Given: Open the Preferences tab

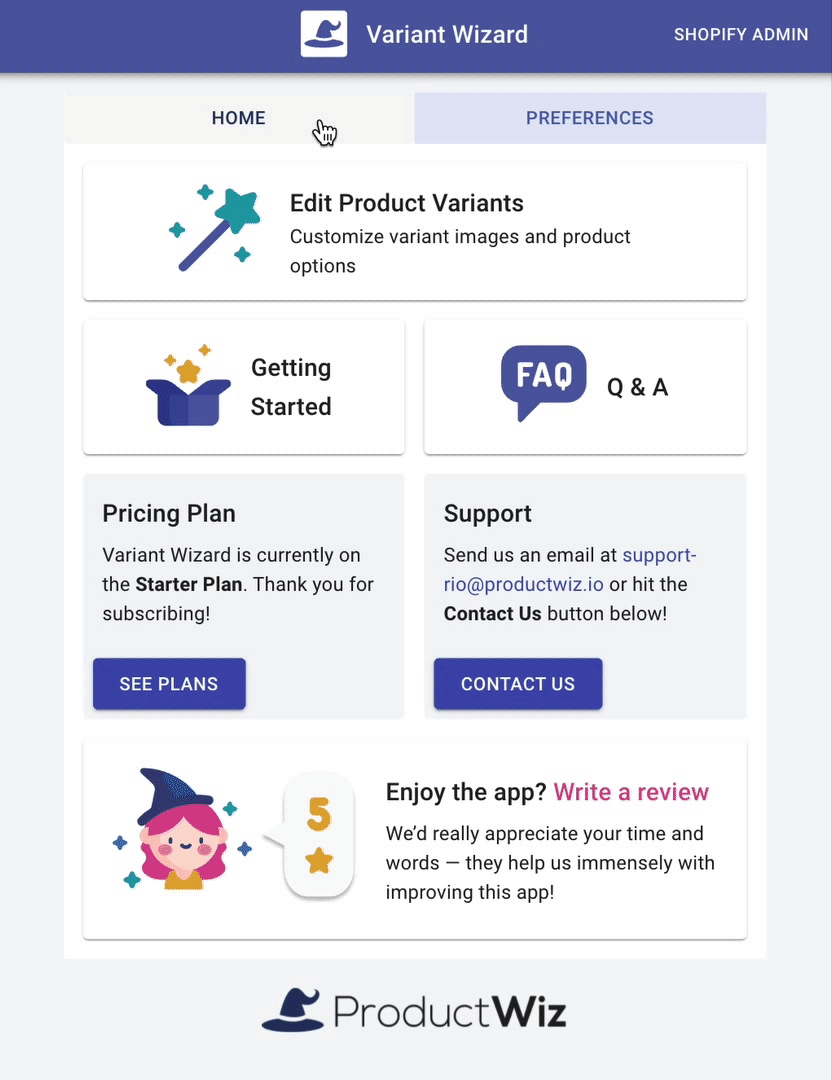Looking at the screenshot, I should 590,118.
